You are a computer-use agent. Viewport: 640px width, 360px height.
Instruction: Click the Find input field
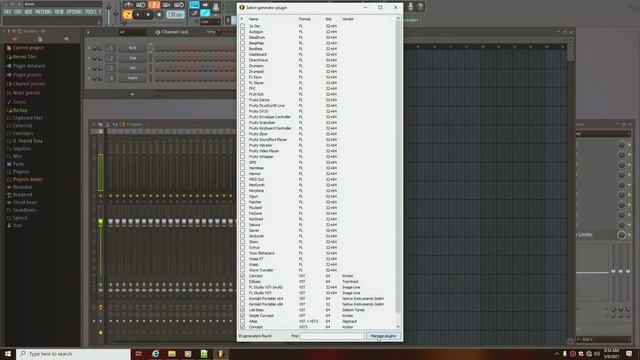coord(332,336)
